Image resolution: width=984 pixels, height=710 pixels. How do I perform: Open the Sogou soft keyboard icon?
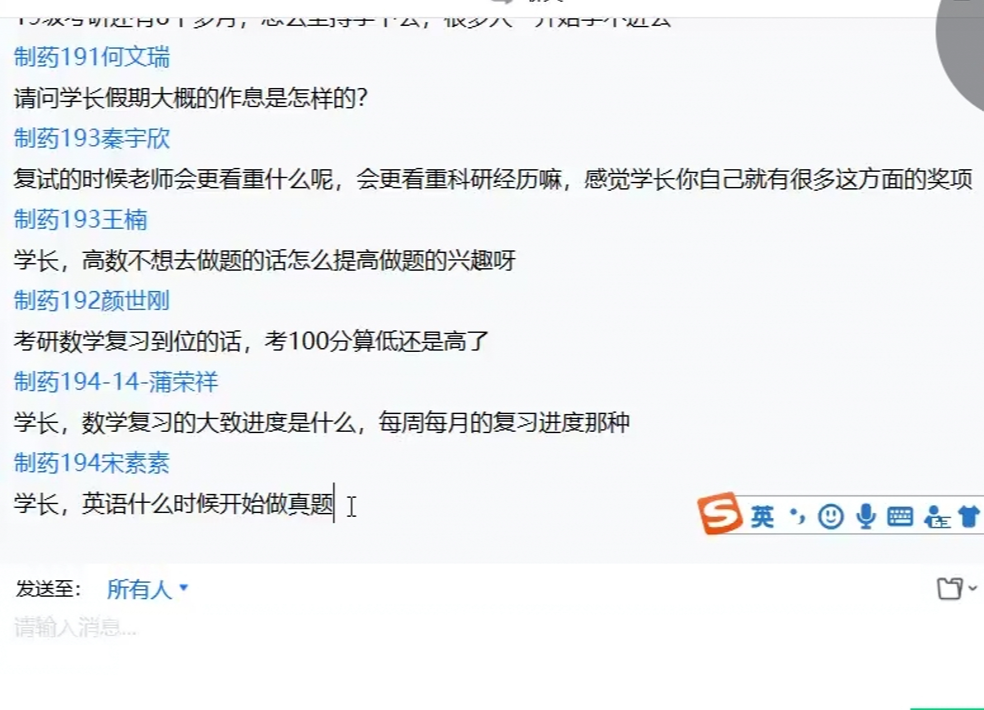click(x=900, y=517)
